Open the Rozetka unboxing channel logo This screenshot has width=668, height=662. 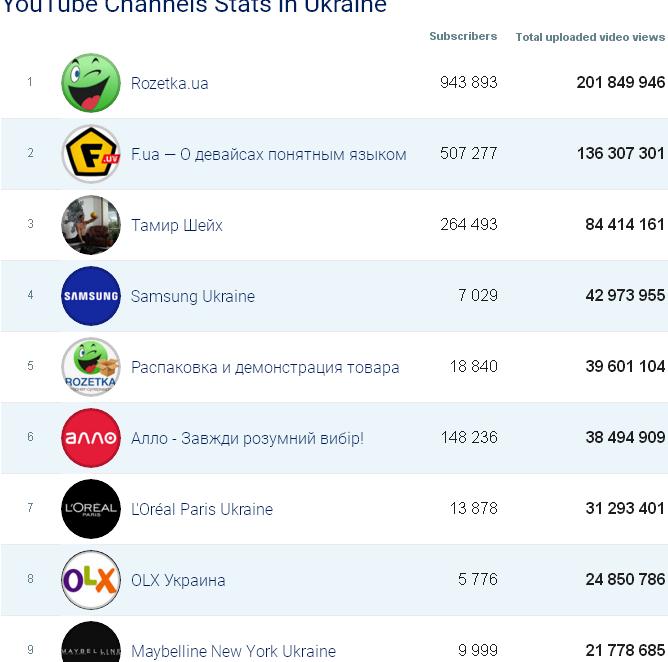pyautogui.click(x=91, y=367)
